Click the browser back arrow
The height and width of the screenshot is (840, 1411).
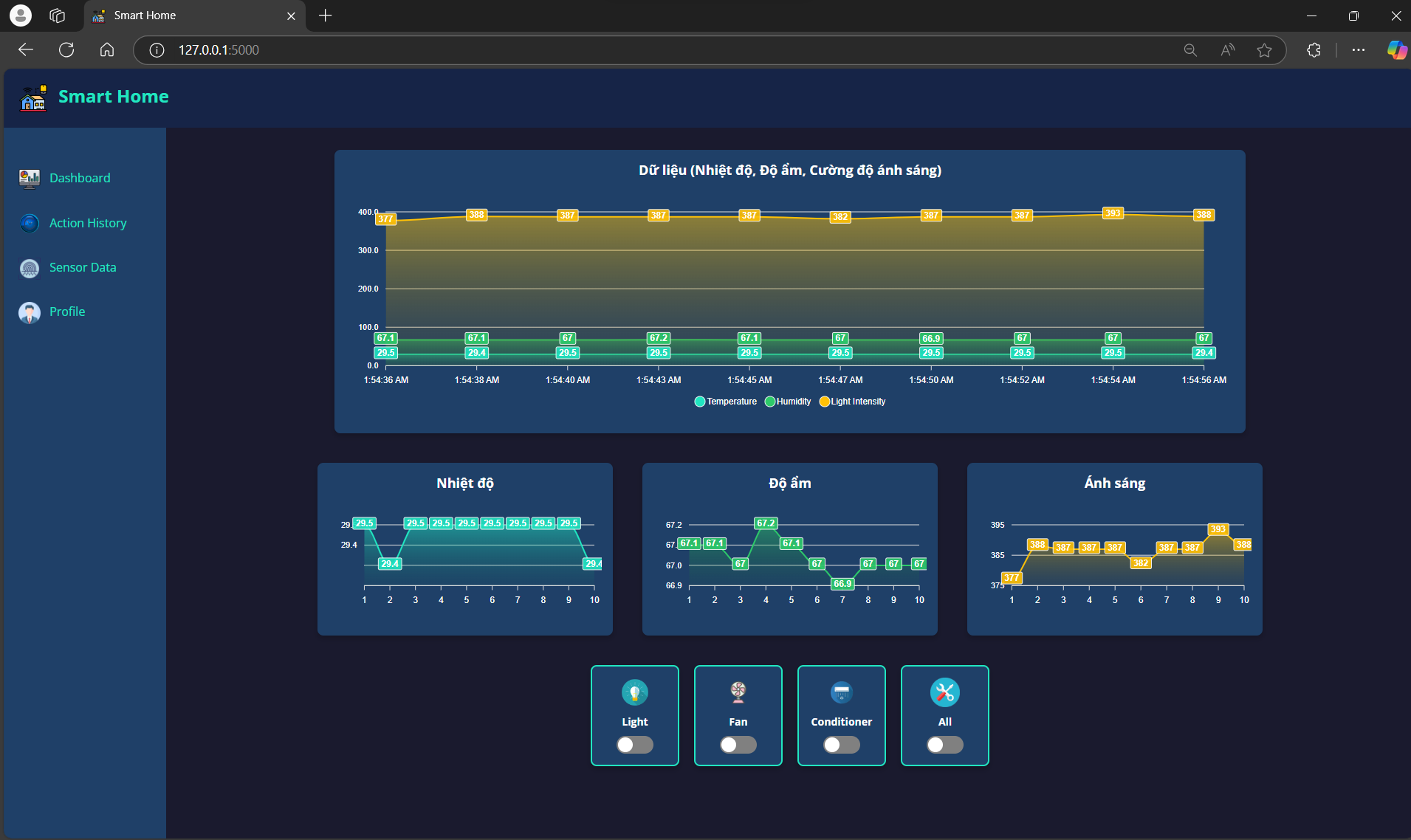[26, 49]
